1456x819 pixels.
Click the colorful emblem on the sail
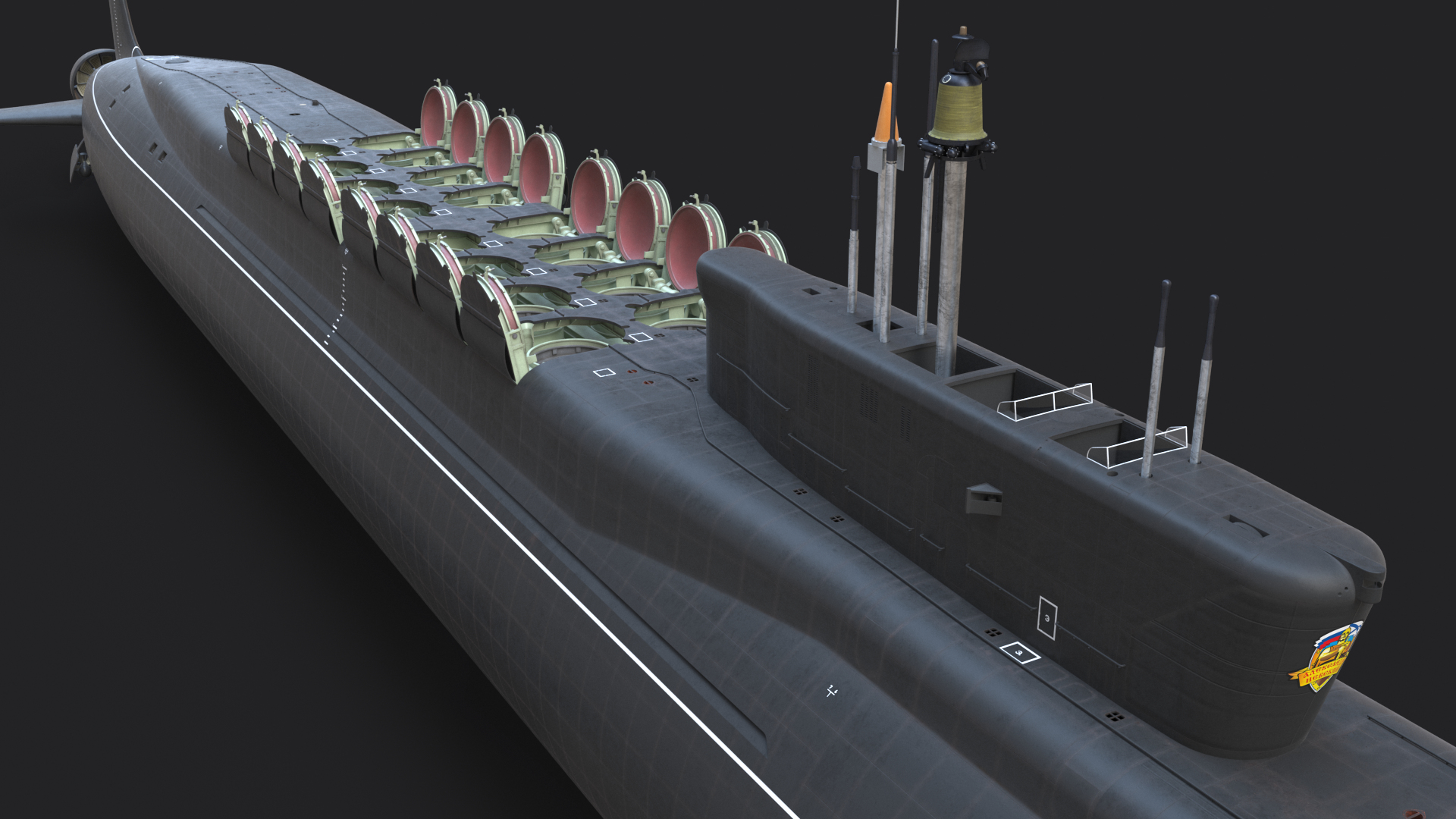pyautogui.click(x=1326, y=657)
